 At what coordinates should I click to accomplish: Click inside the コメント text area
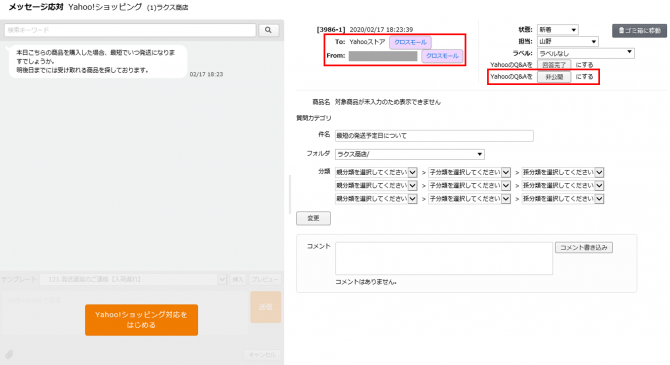tap(444, 258)
